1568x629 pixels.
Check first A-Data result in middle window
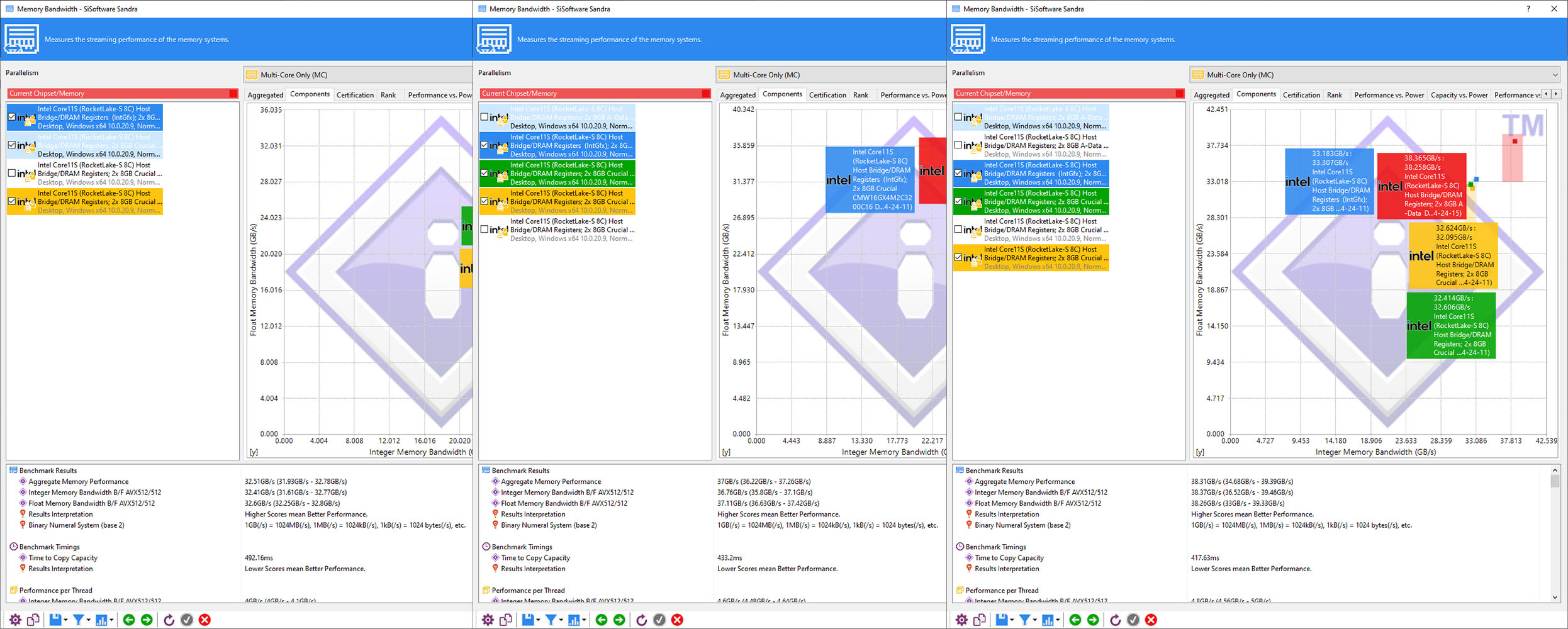484,117
